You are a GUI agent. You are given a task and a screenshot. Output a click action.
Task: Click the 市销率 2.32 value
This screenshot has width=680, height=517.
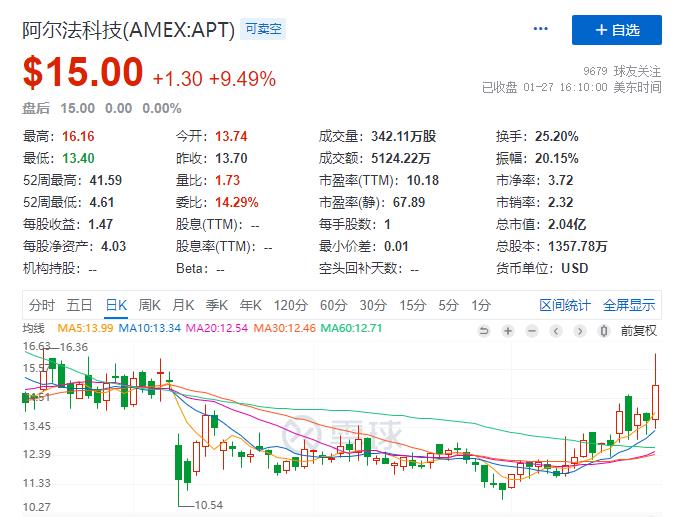pyautogui.click(x=560, y=202)
